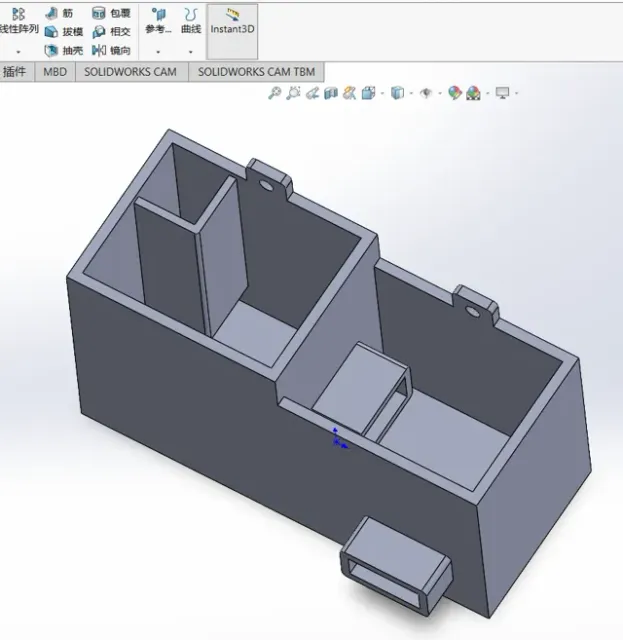Toggle the Hide/Show Items eye icon
This screenshot has width=623, height=640.
click(x=426, y=93)
